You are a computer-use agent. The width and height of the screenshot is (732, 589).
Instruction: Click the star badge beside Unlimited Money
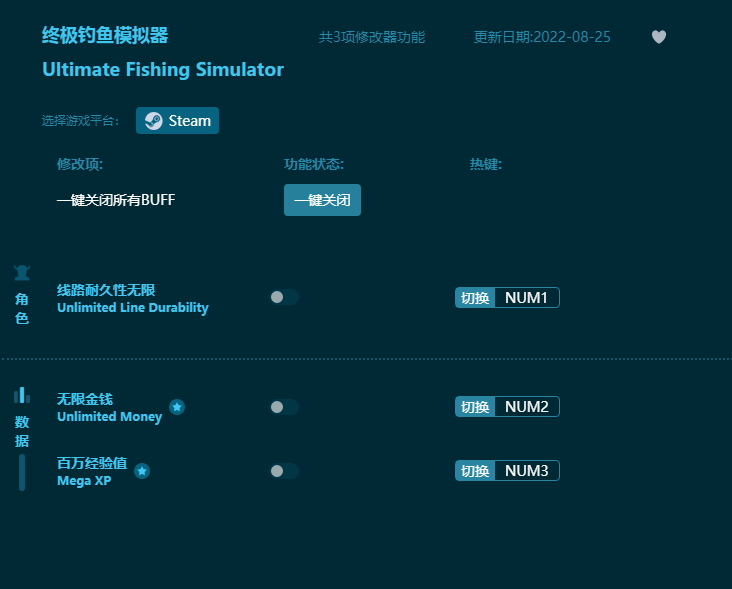pos(177,407)
